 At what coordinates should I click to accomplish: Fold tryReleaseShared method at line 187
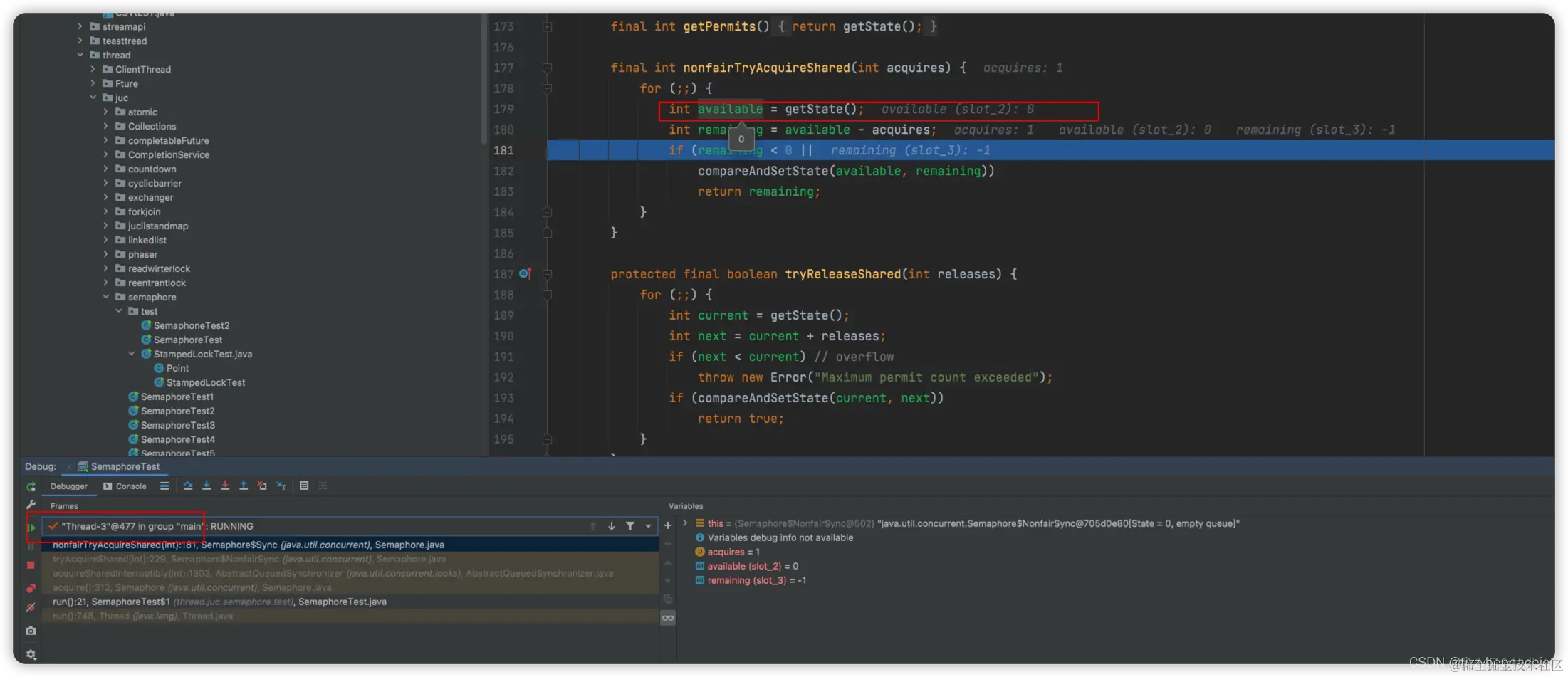(x=547, y=275)
